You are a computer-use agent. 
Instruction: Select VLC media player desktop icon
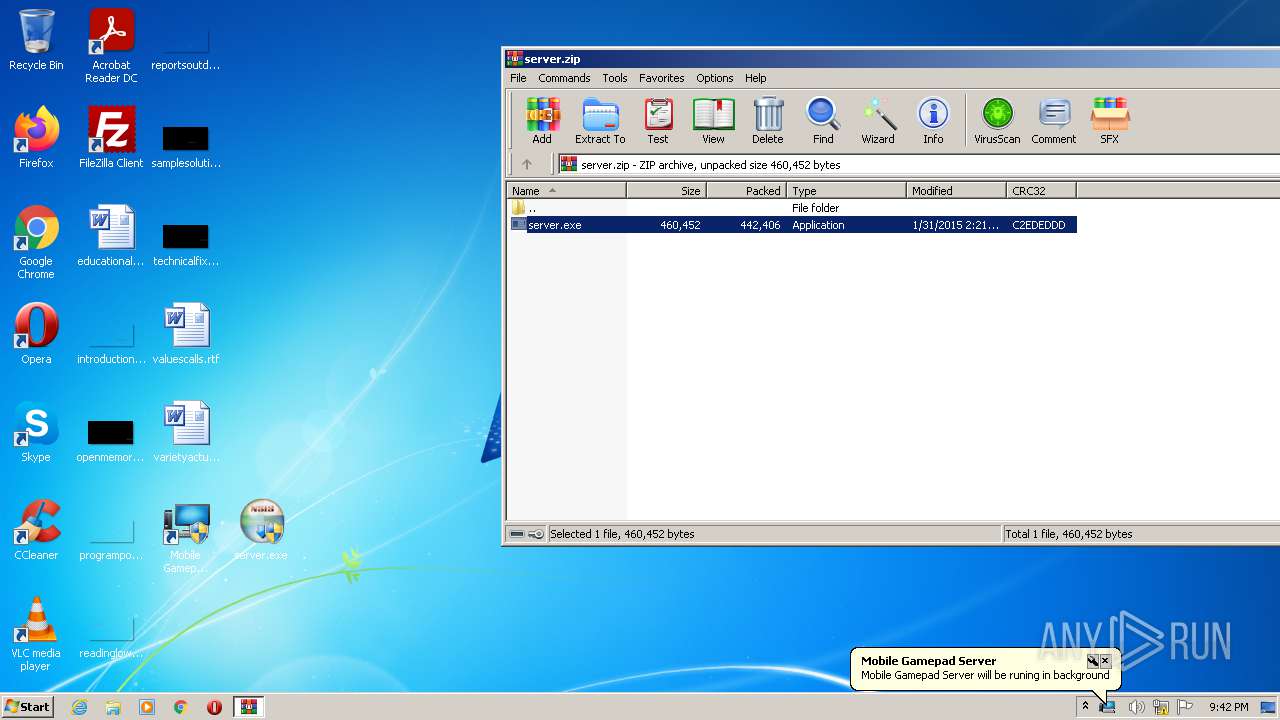tap(36, 634)
